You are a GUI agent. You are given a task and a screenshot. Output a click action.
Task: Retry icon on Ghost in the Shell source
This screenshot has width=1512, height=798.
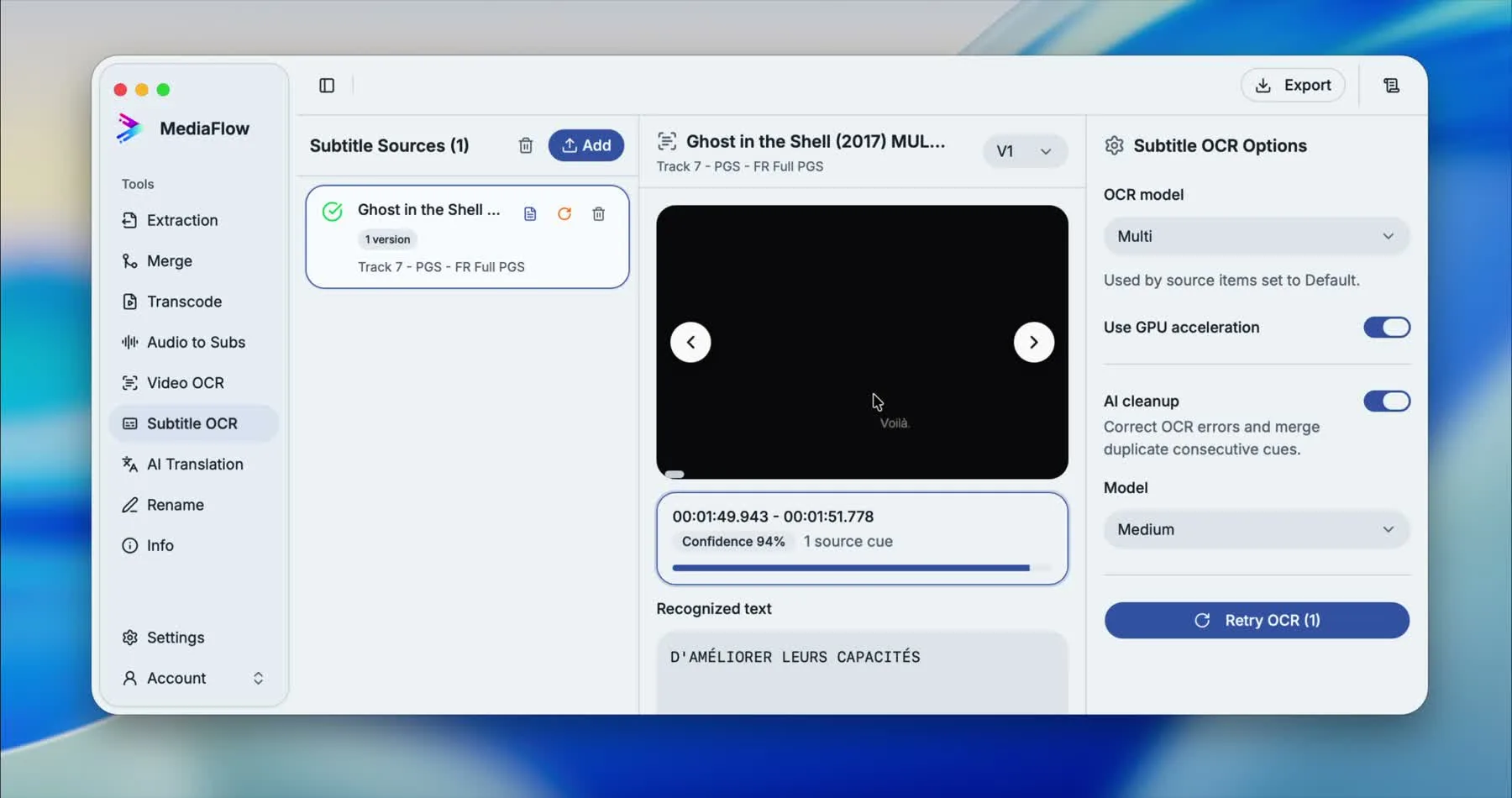pos(564,214)
